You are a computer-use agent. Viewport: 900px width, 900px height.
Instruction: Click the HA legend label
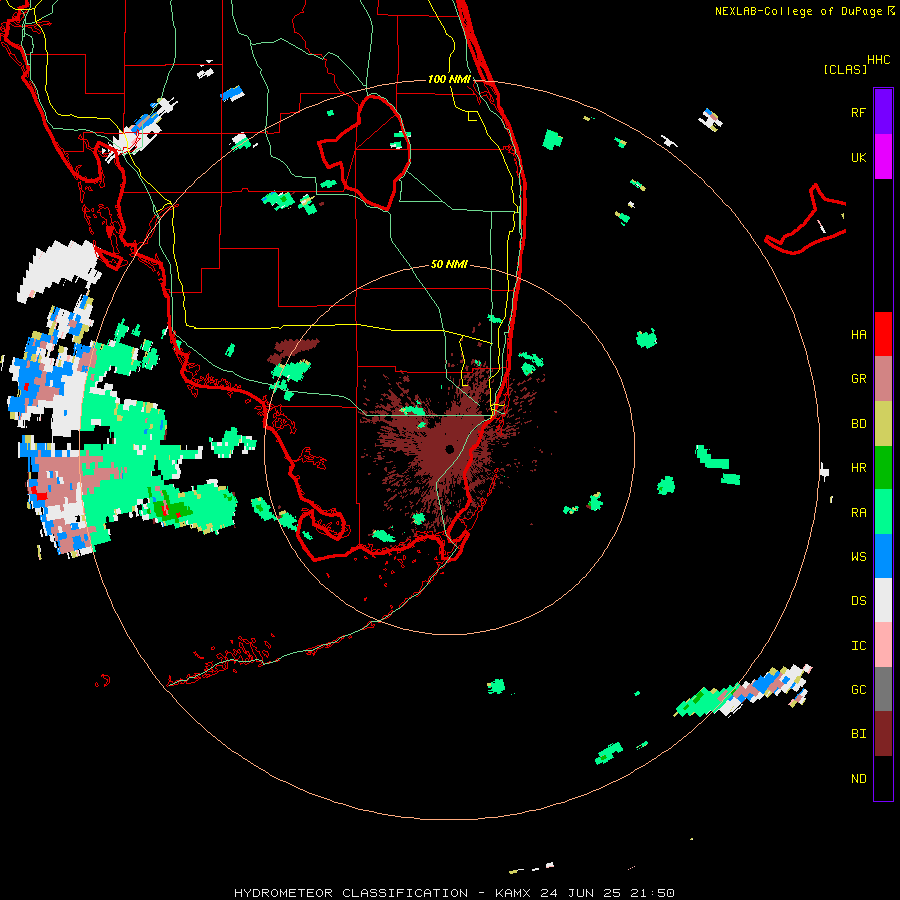point(858,335)
